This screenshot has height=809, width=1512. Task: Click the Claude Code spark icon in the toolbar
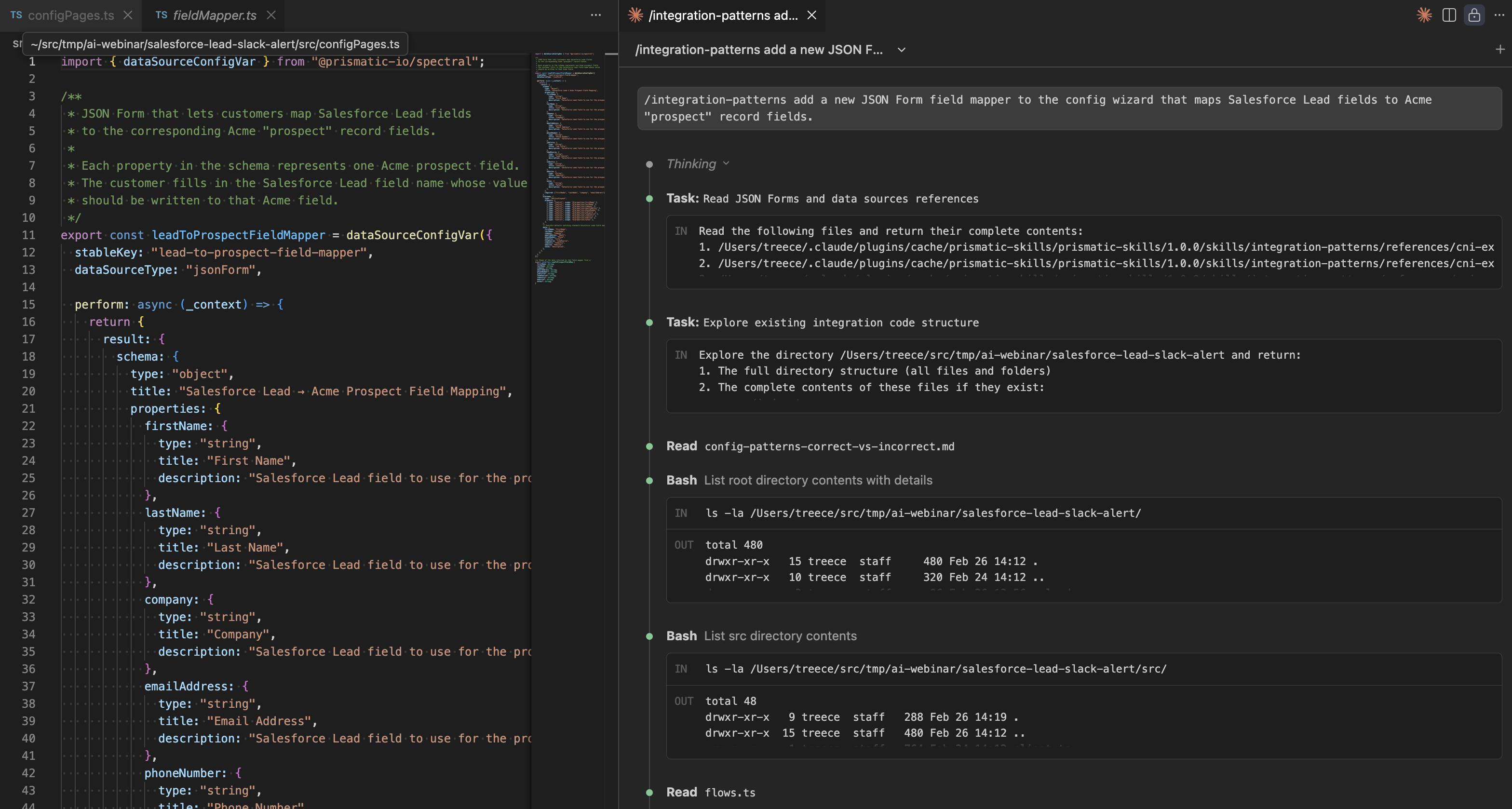(x=1424, y=15)
